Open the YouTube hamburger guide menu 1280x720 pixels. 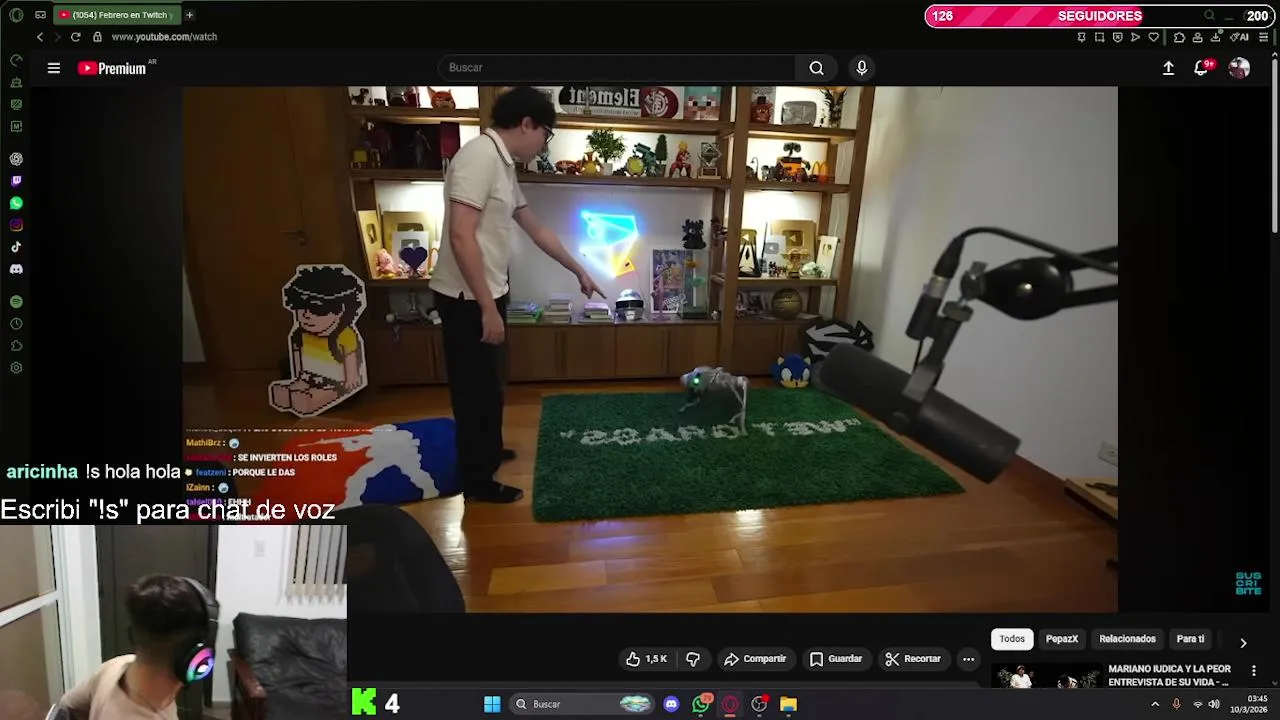click(54, 68)
